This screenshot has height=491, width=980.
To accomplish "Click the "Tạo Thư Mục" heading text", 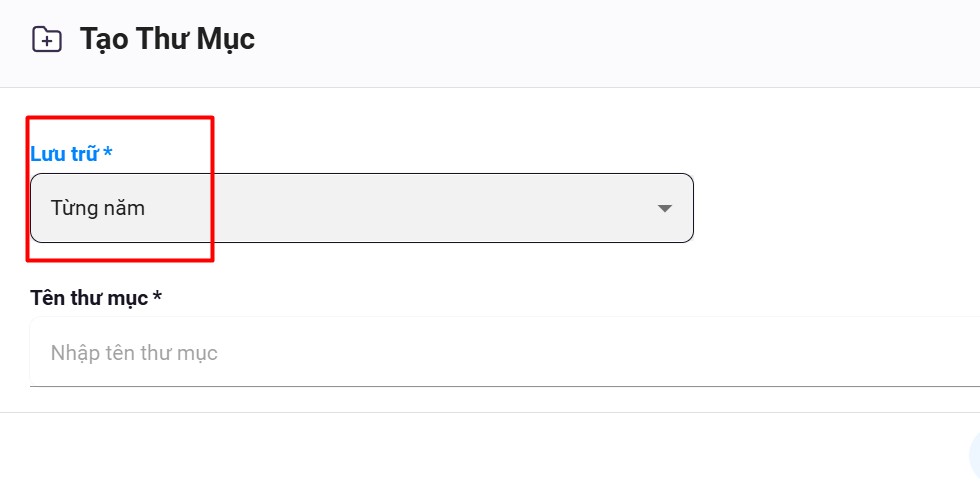I will 167,40.
